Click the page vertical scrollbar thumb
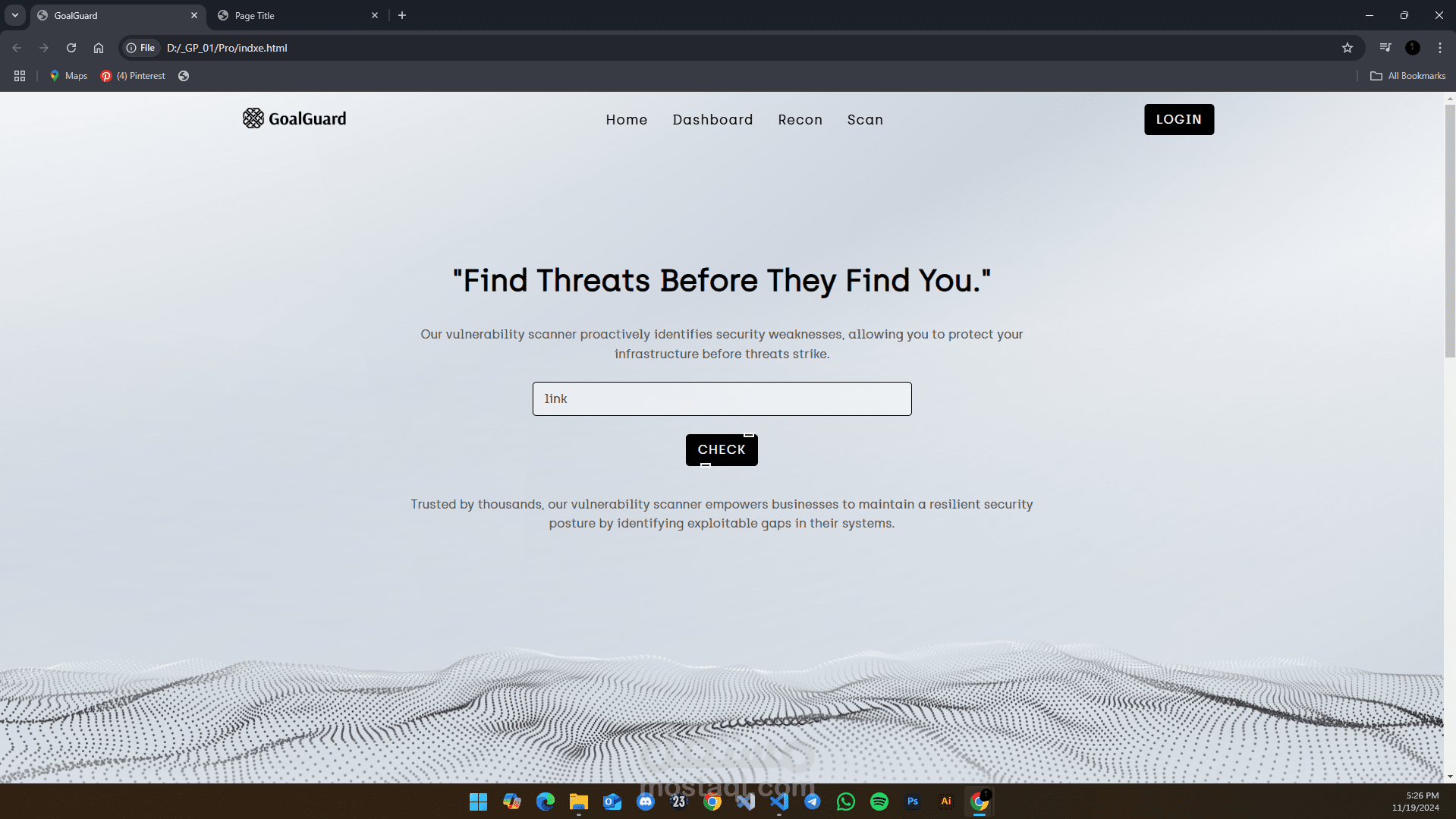This screenshot has height=819, width=1456. pyautogui.click(x=1450, y=232)
